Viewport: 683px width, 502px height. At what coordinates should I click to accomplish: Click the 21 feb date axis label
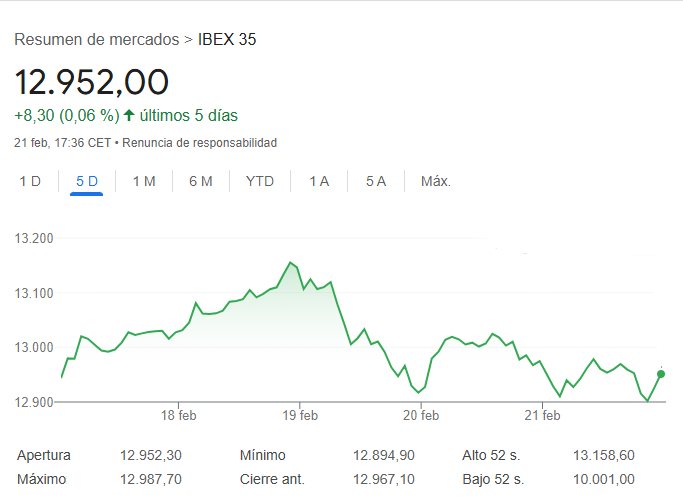tap(541, 415)
